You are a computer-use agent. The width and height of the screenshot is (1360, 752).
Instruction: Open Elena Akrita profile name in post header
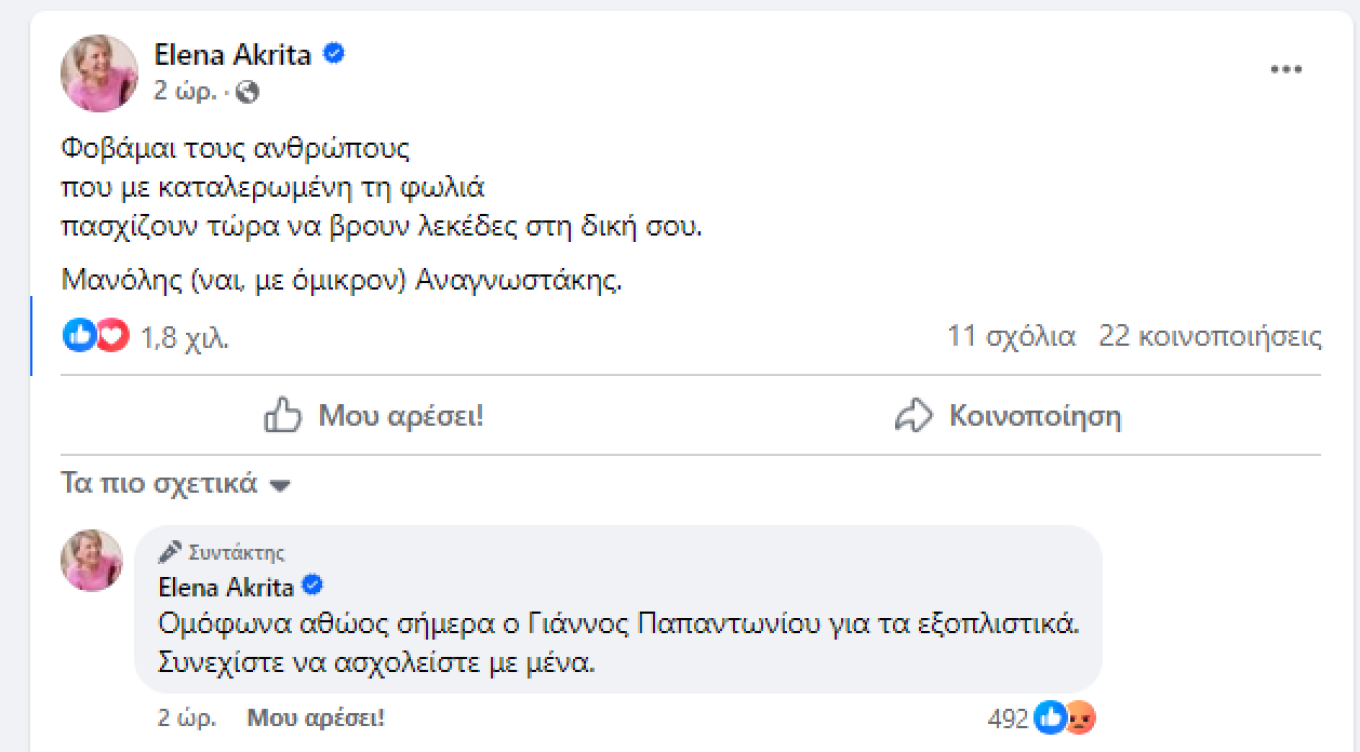(233, 55)
